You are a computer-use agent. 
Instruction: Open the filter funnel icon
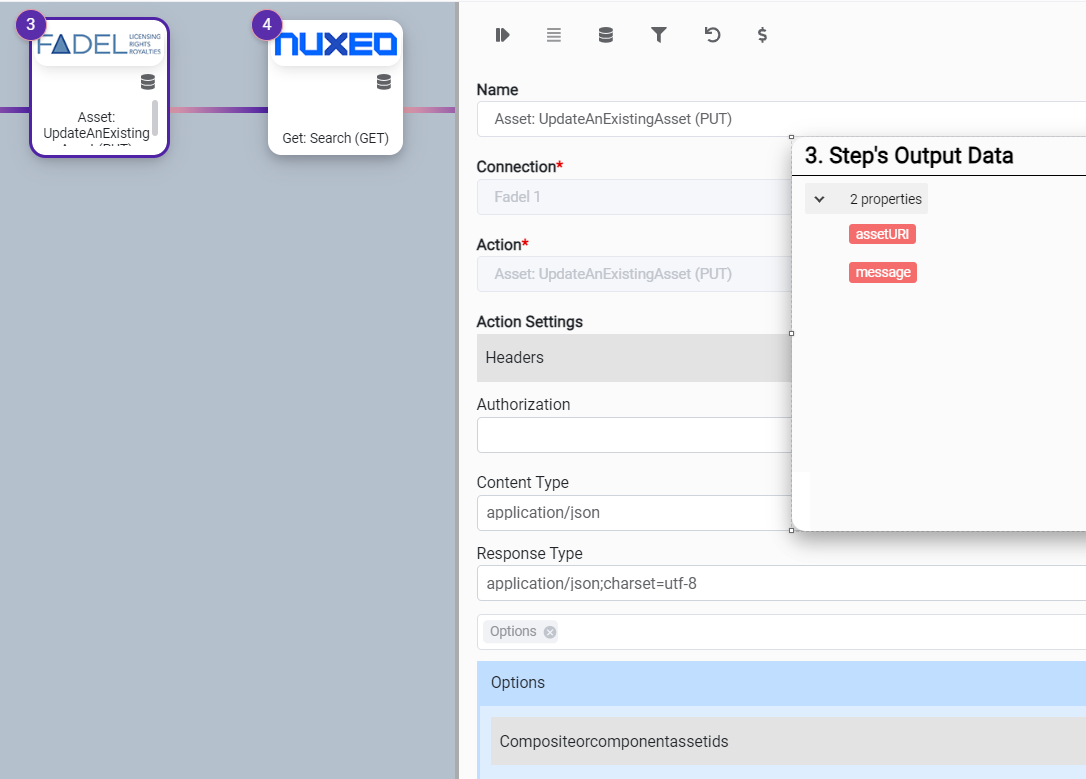pyautogui.click(x=659, y=35)
